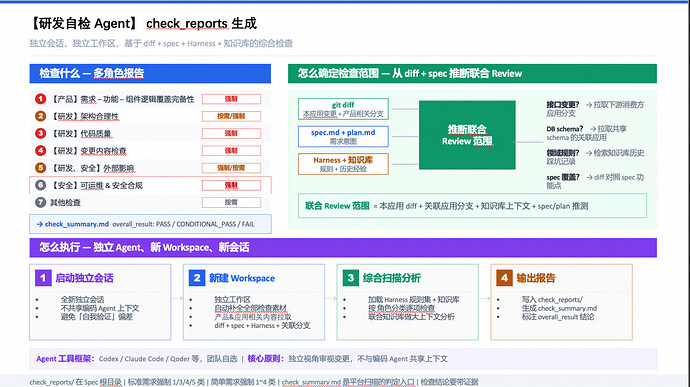Click the 【安全】可运维 & 安全合规 text

(96, 185)
